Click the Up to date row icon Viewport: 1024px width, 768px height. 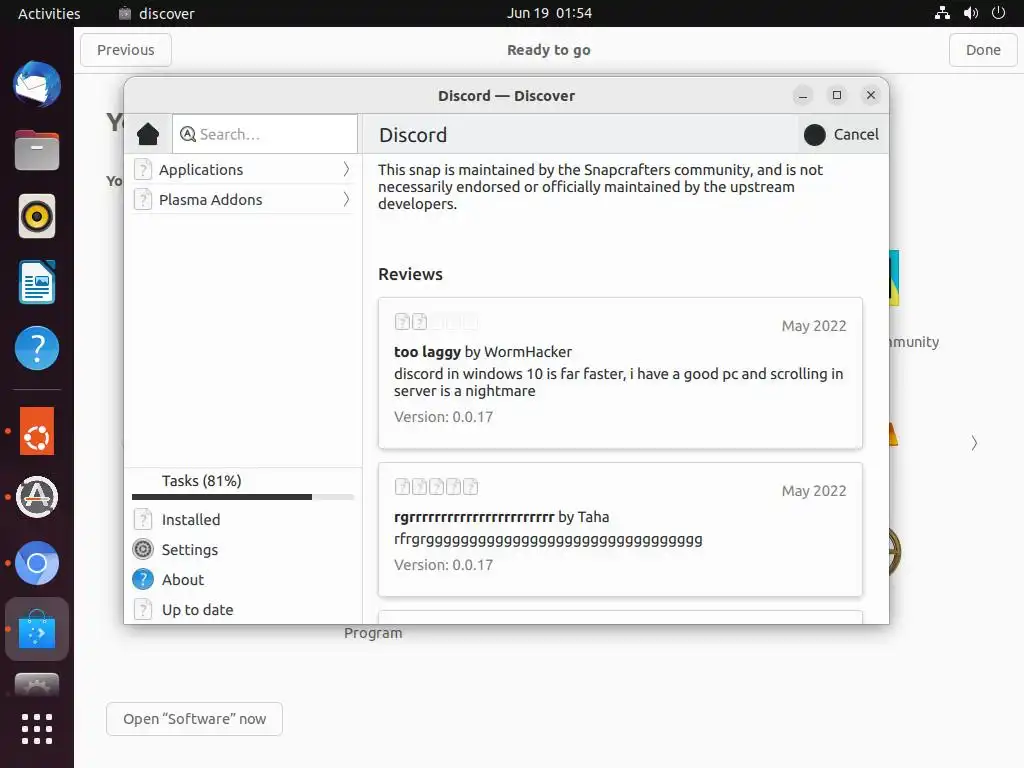[x=143, y=610]
